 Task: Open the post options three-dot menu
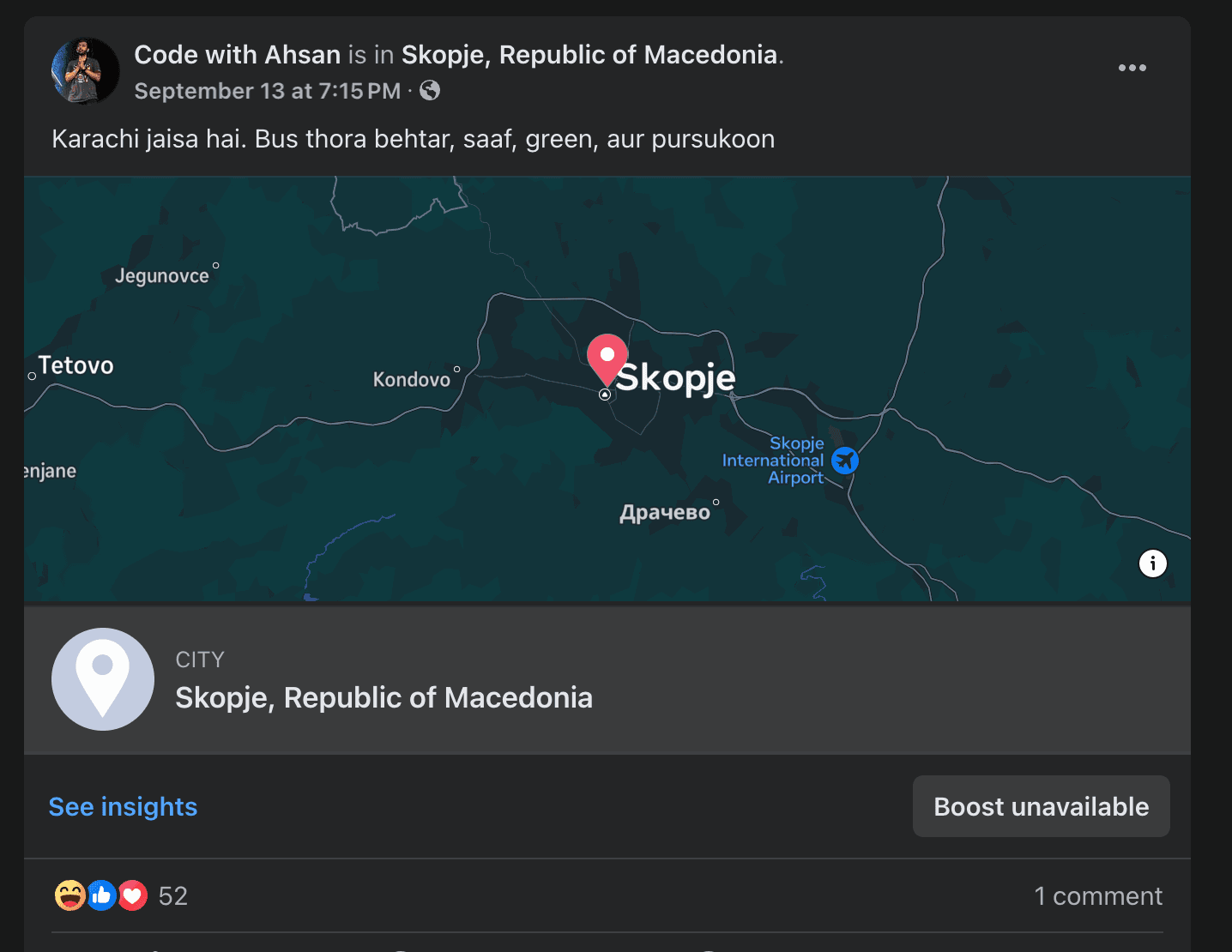click(x=1132, y=68)
